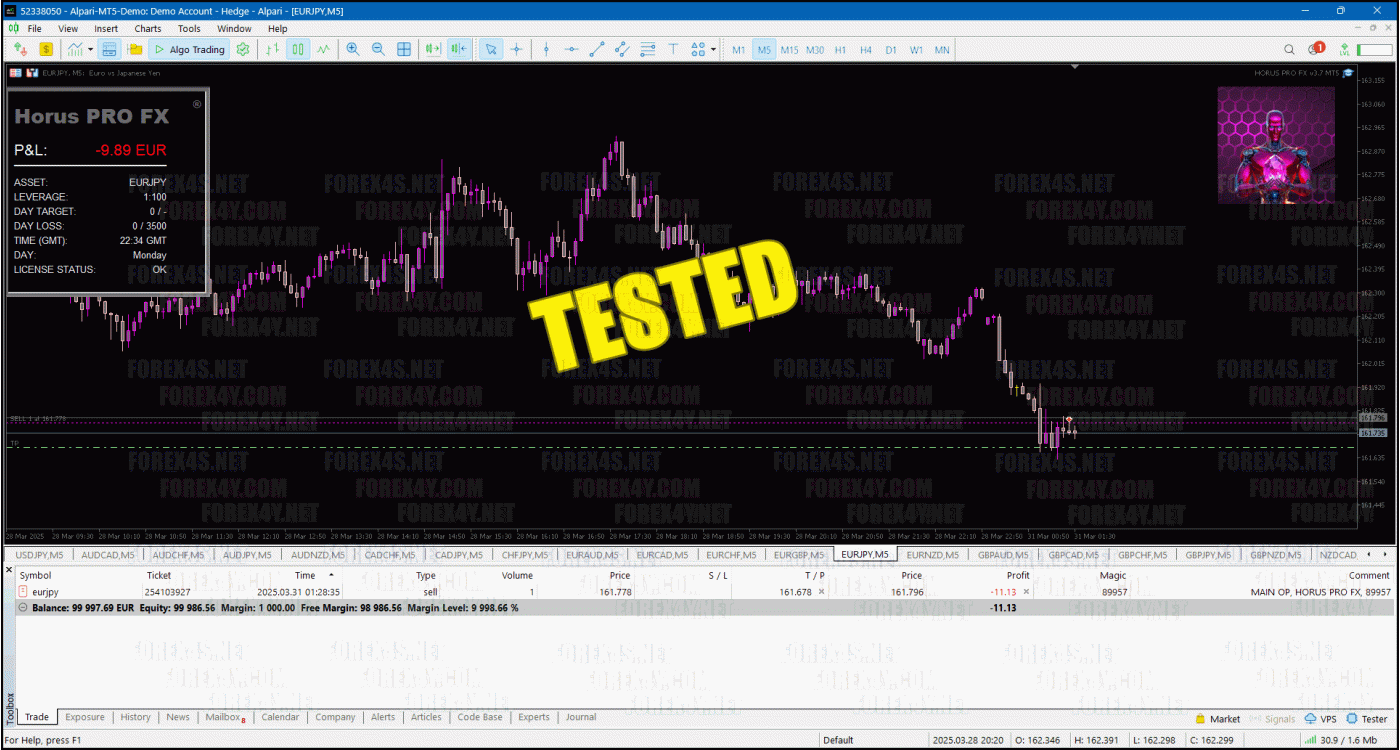Viewport: 1400px width, 750px height.
Task: Switch chart to candlestick display
Action: pos(298,49)
